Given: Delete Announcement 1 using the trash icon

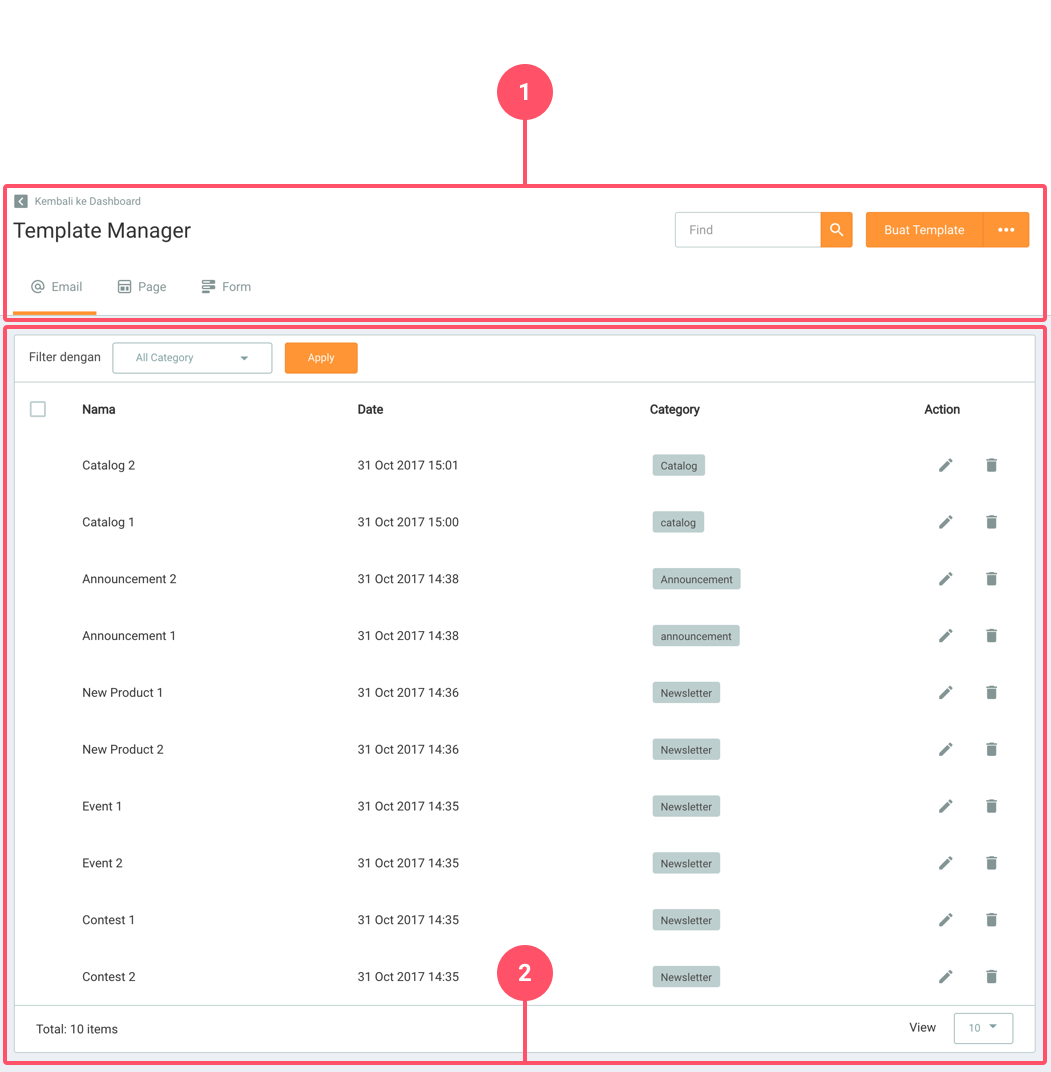Looking at the screenshot, I should tap(991, 635).
